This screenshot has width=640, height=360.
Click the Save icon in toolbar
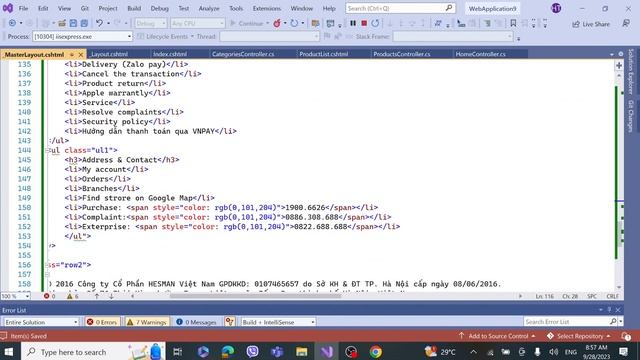73,24
